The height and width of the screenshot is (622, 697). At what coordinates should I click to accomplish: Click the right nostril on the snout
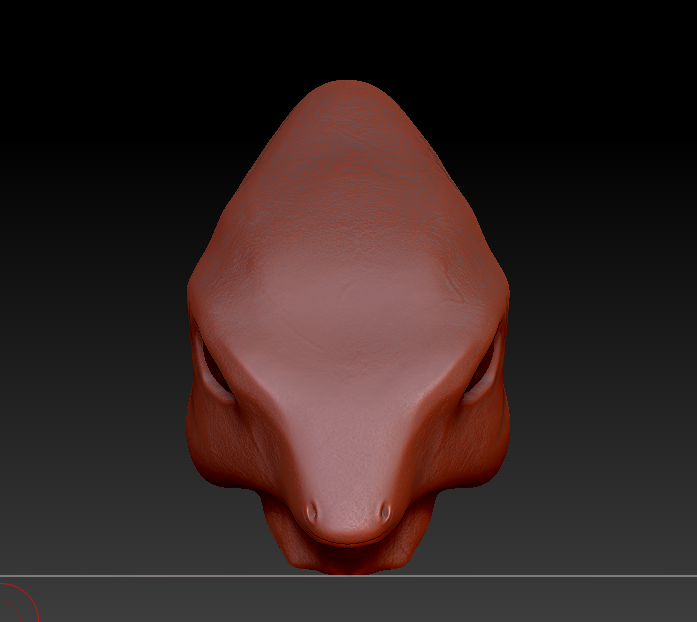[x=385, y=513]
